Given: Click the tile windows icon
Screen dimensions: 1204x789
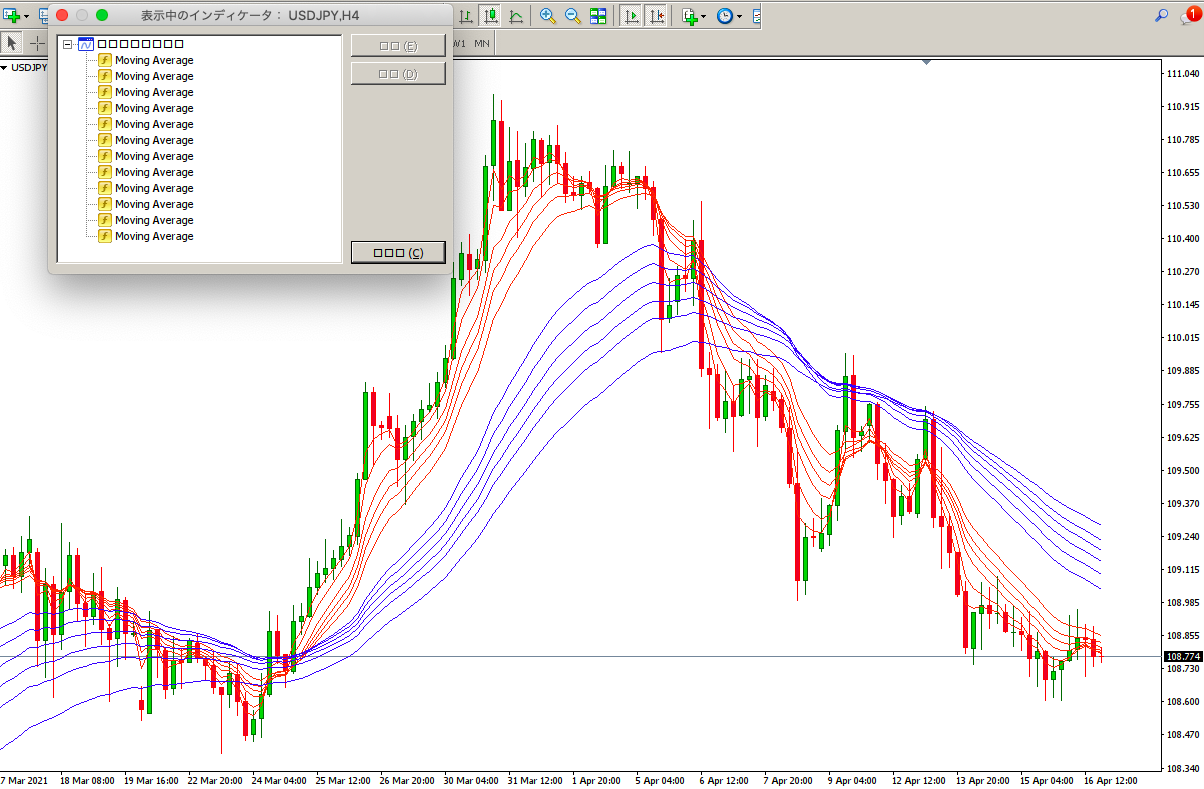Looking at the screenshot, I should [598, 16].
